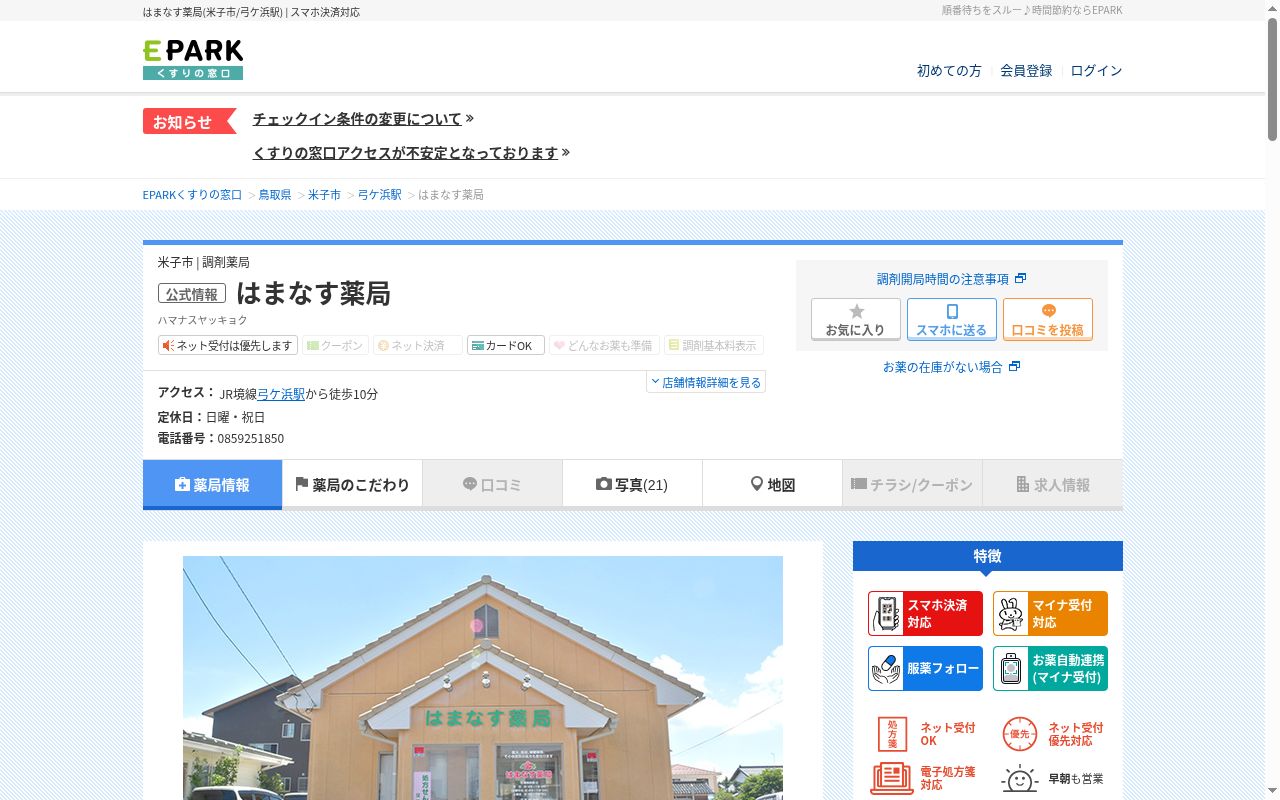Image resolution: width=1280 pixels, height=800 pixels.
Task: Click the EPARK くすりの窓口 logo
Action: point(193,60)
